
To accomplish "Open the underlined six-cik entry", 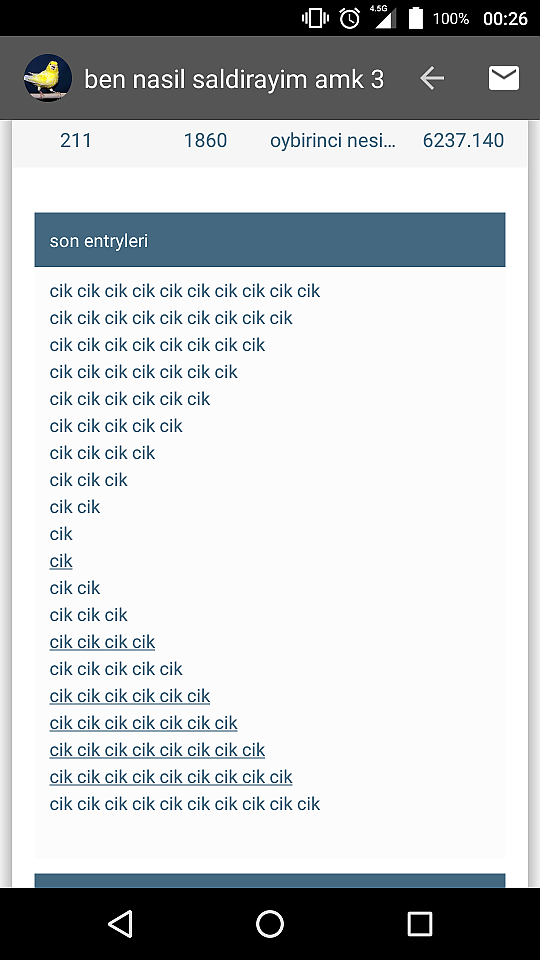I will 130,696.
